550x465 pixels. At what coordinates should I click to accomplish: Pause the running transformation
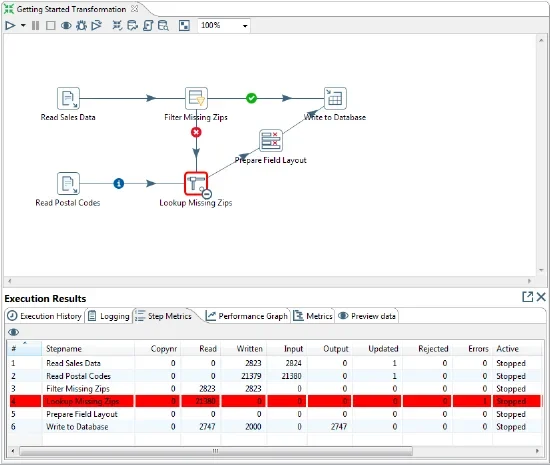click(x=35, y=26)
